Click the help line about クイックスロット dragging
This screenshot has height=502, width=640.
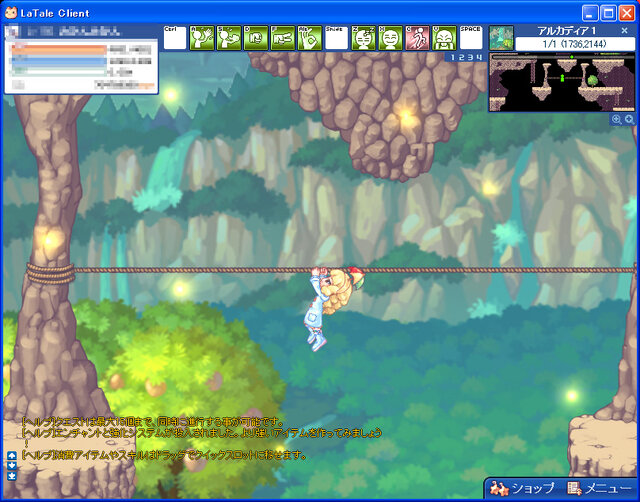point(164,455)
